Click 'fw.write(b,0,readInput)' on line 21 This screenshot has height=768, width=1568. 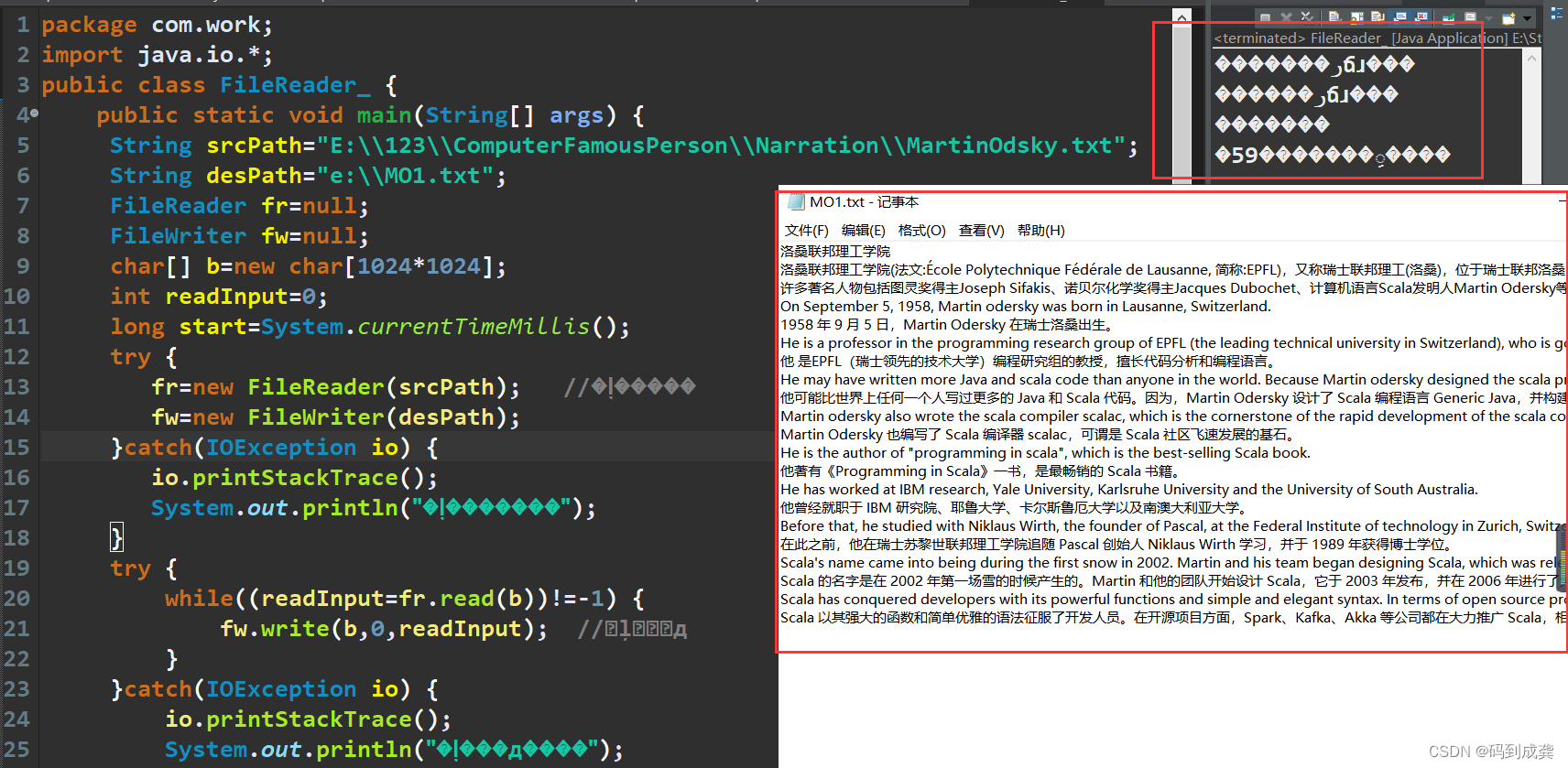point(377,629)
